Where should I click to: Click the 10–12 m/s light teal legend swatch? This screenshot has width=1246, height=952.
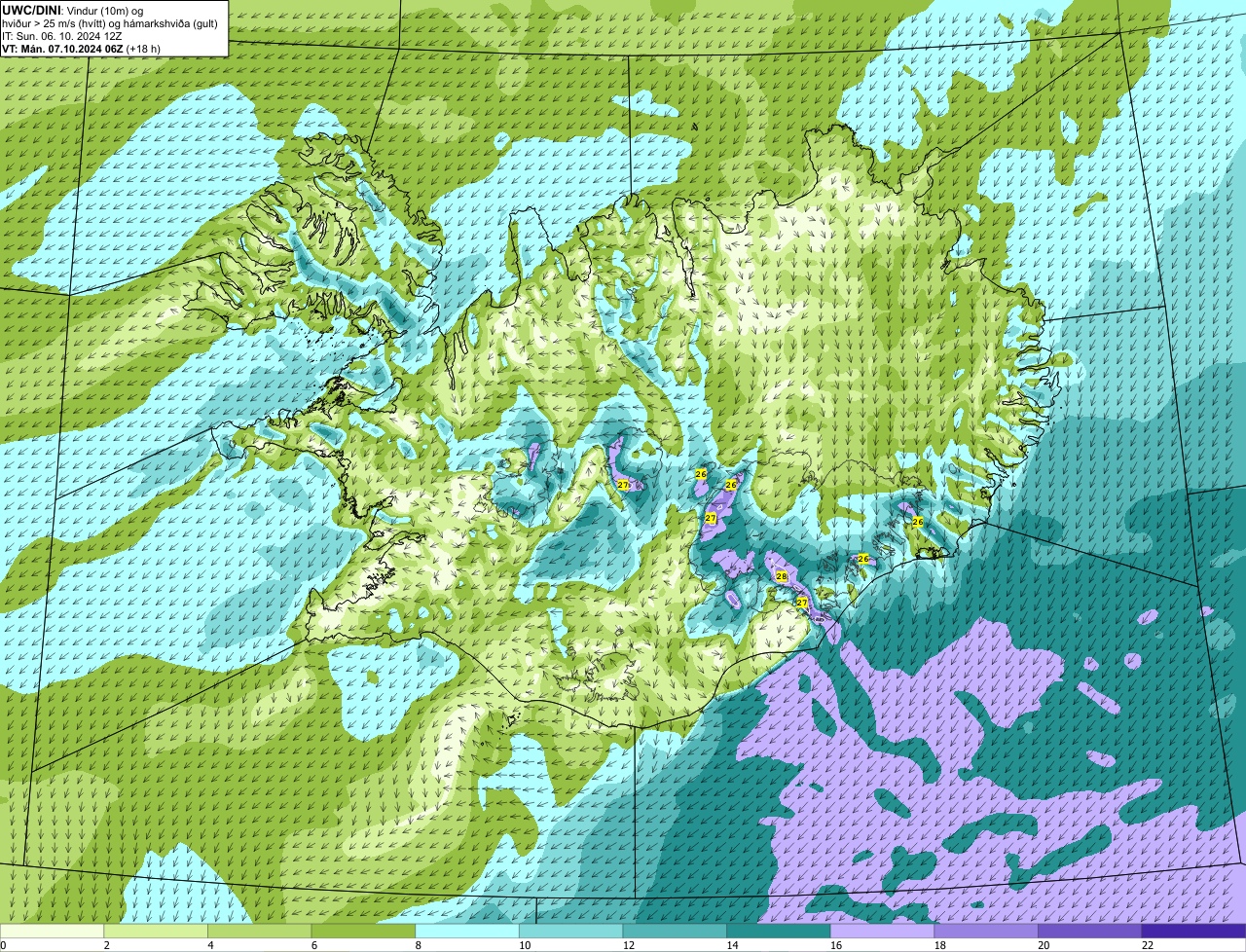coord(570,931)
